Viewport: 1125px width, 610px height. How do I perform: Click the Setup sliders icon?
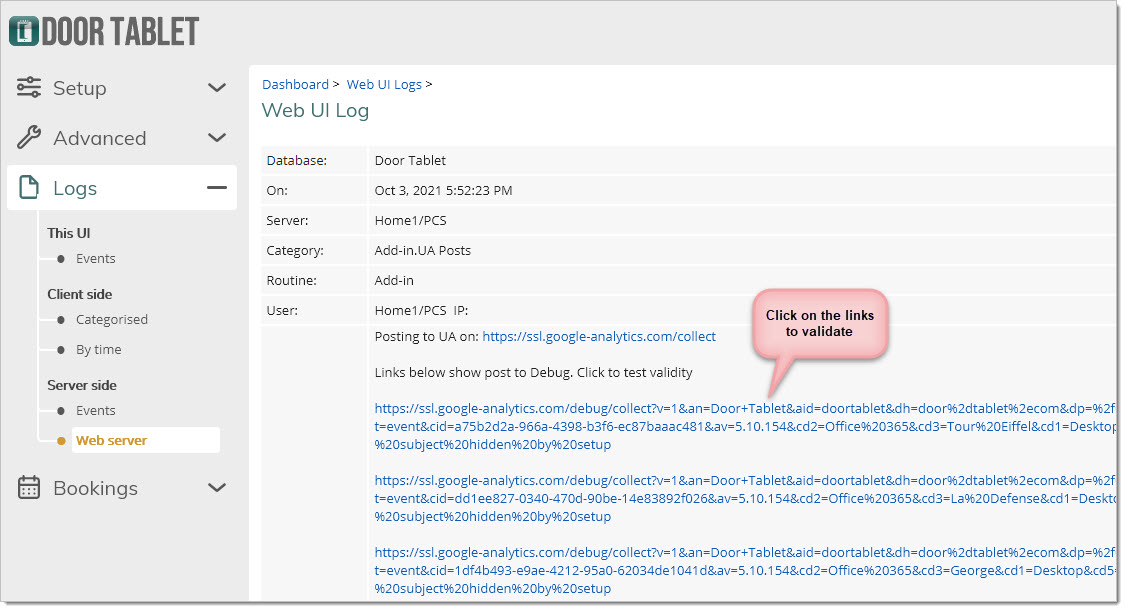(29, 88)
